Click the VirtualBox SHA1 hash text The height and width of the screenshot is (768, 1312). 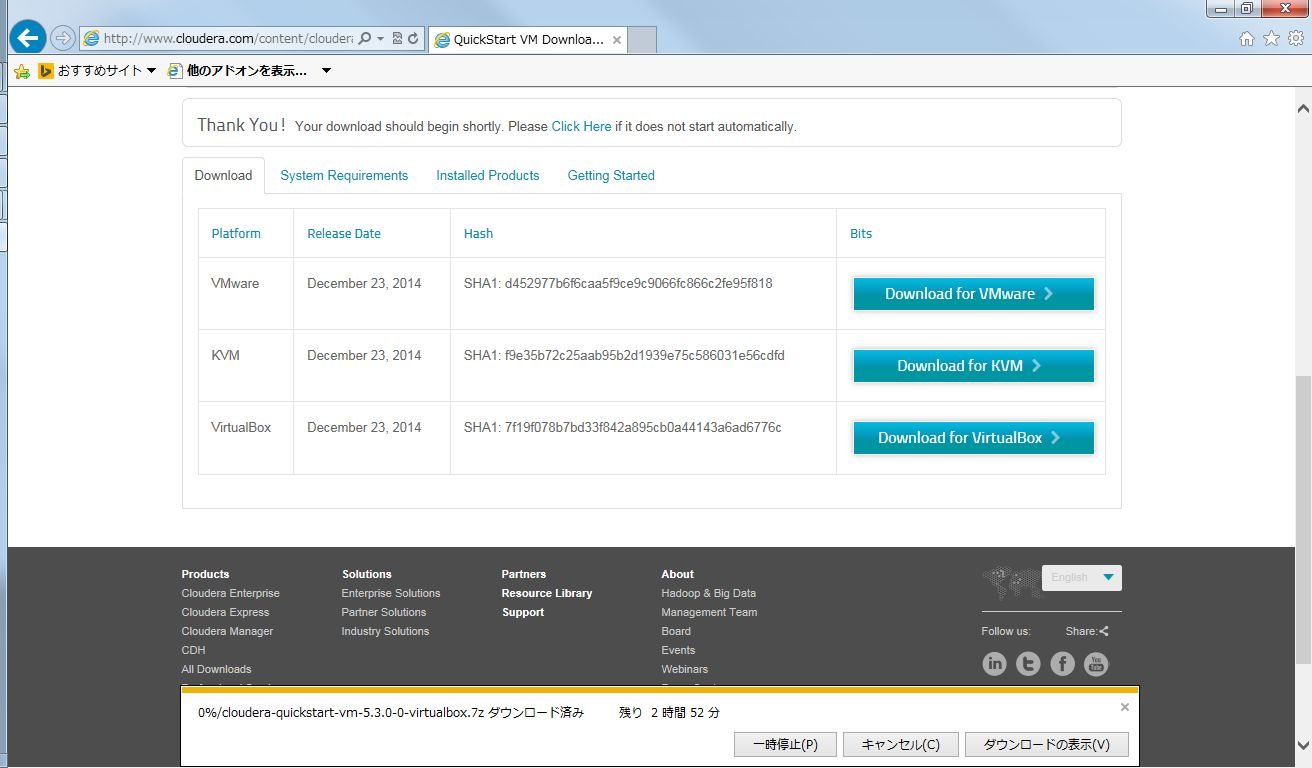point(623,427)
